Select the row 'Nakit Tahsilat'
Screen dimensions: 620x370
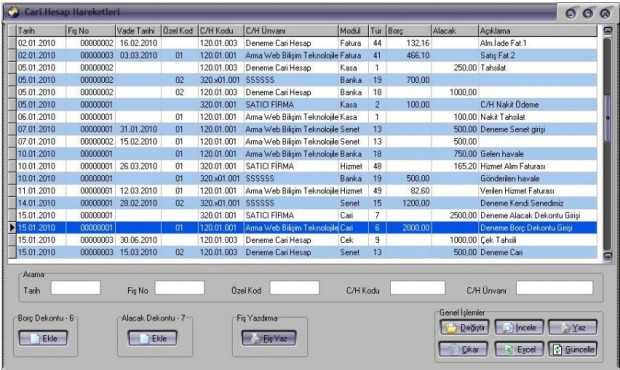coord(302,117)
